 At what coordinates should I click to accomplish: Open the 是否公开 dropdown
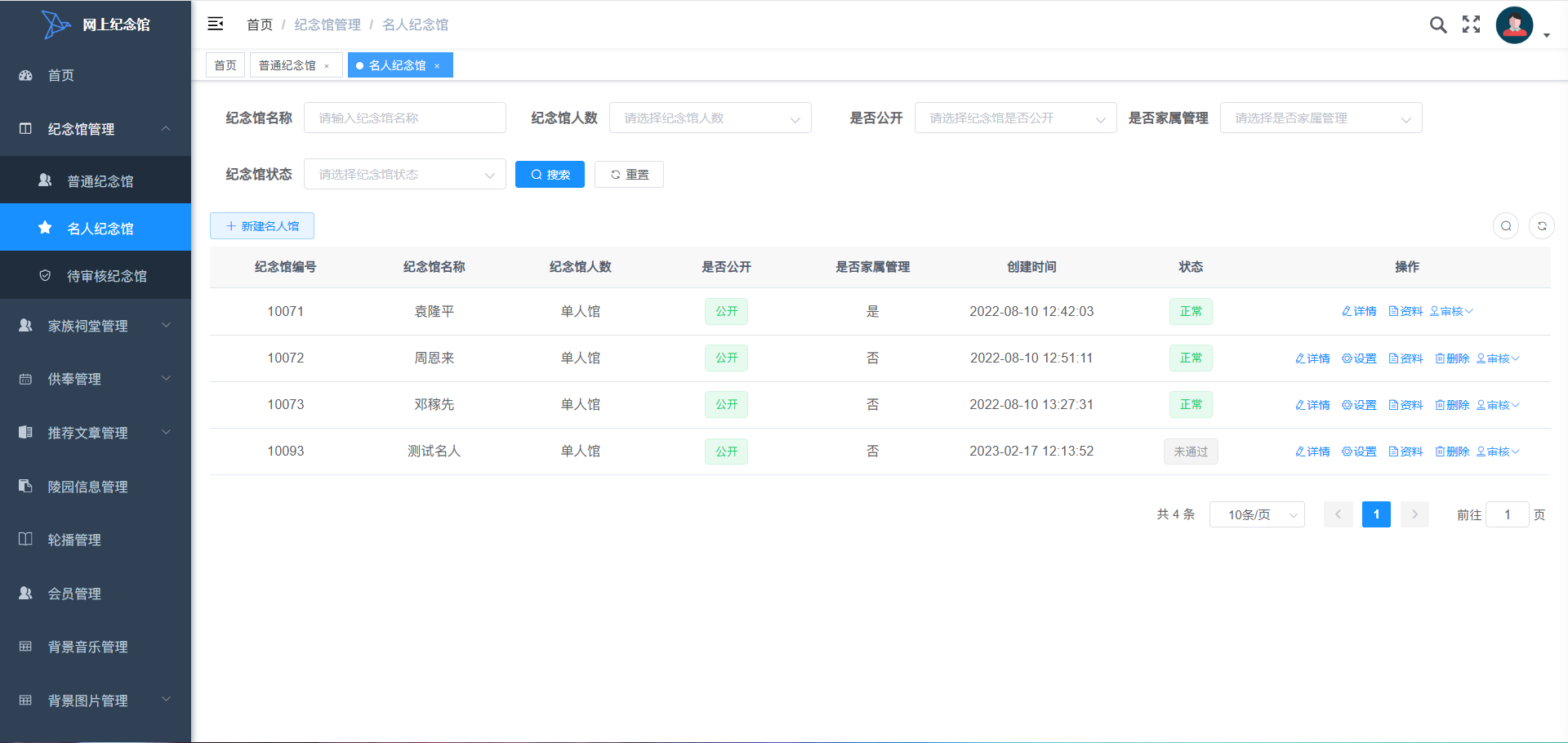pyautogui.click(x=1016, y=118)
